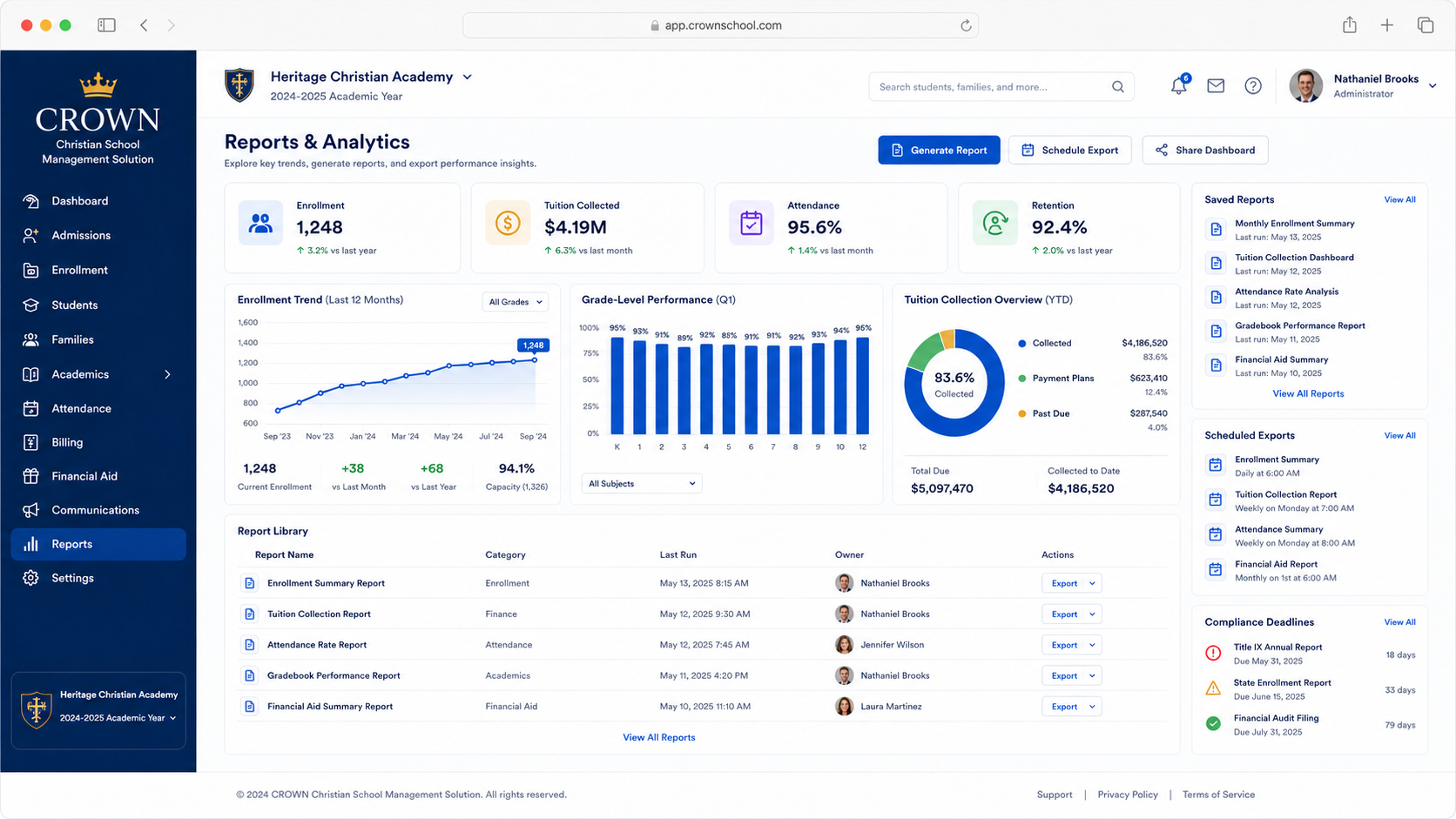1456x819 pixels.
Task: Click the Financial Aid Summary saved report icon
Action: pyautogui.click(x=1216, y=366)
